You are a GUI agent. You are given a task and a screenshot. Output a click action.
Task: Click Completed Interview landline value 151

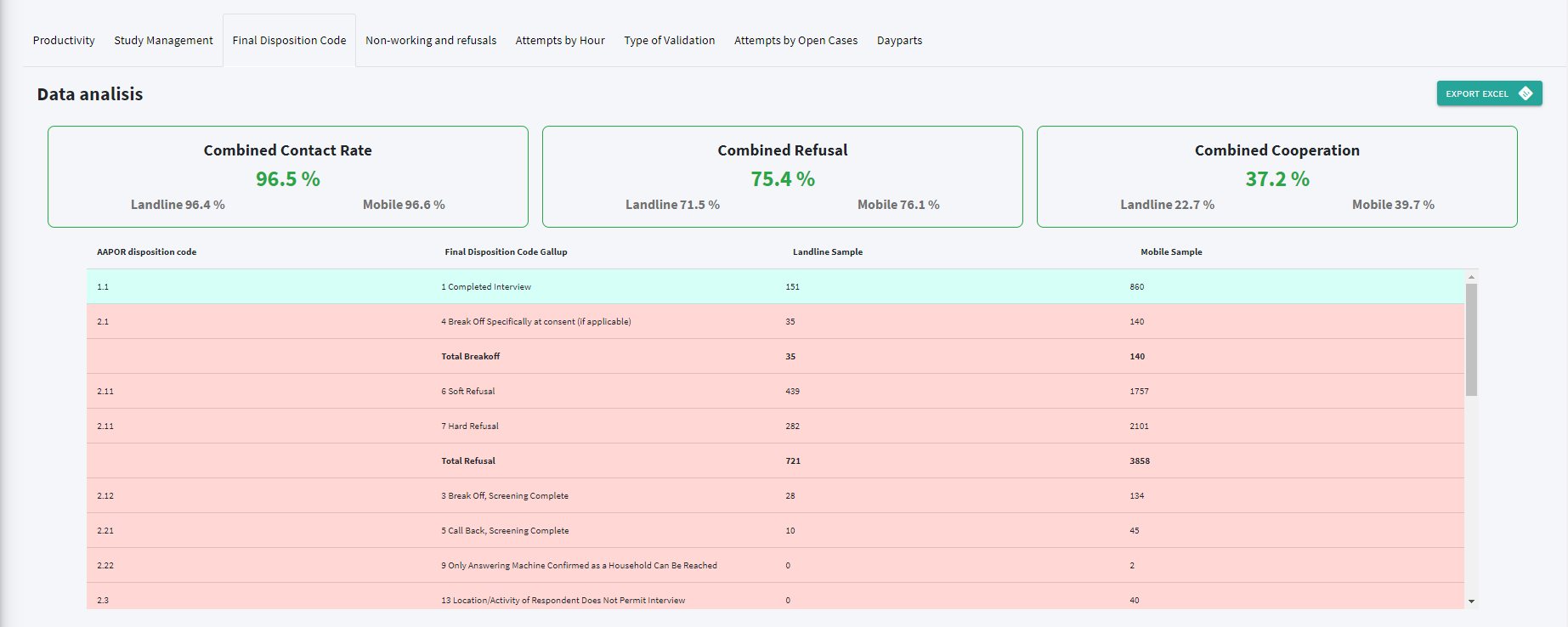792,287
